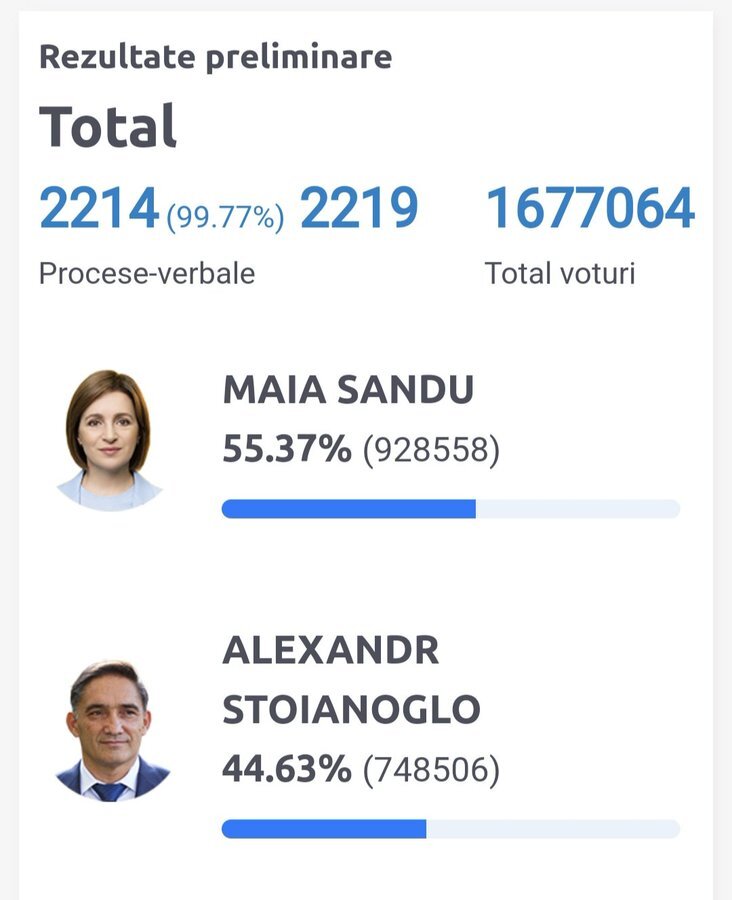Click the filled part of Sandu's progress bar
Viewport: 732px width, 900px height.
pos(348,509)
